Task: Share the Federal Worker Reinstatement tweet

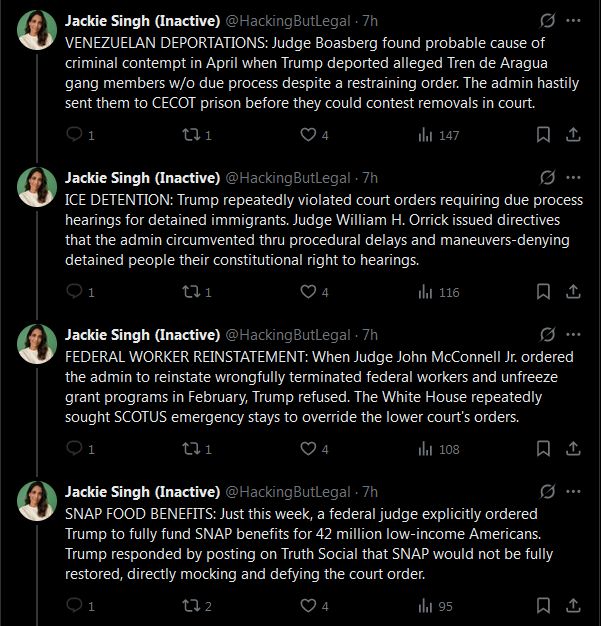Action: 573,449
